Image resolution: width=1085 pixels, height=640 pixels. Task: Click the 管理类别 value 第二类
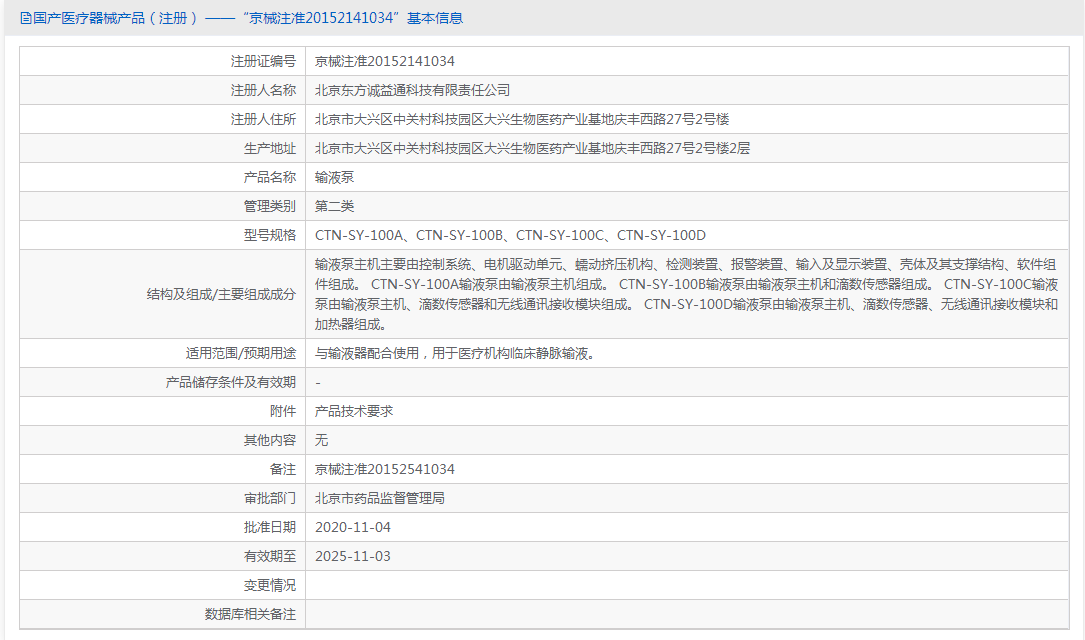tap(337, 205)
